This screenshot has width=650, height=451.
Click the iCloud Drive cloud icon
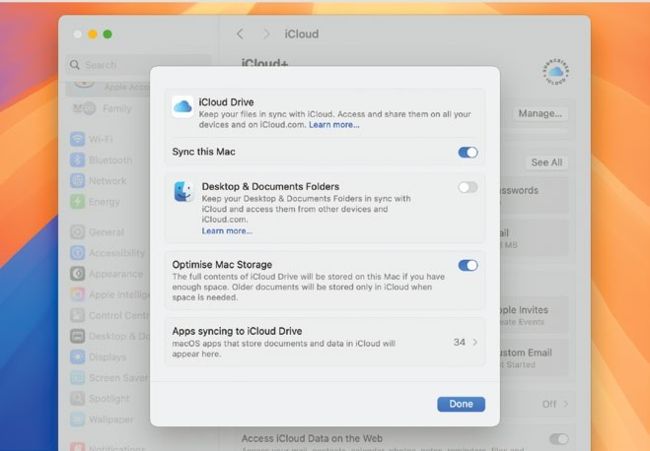183,107
